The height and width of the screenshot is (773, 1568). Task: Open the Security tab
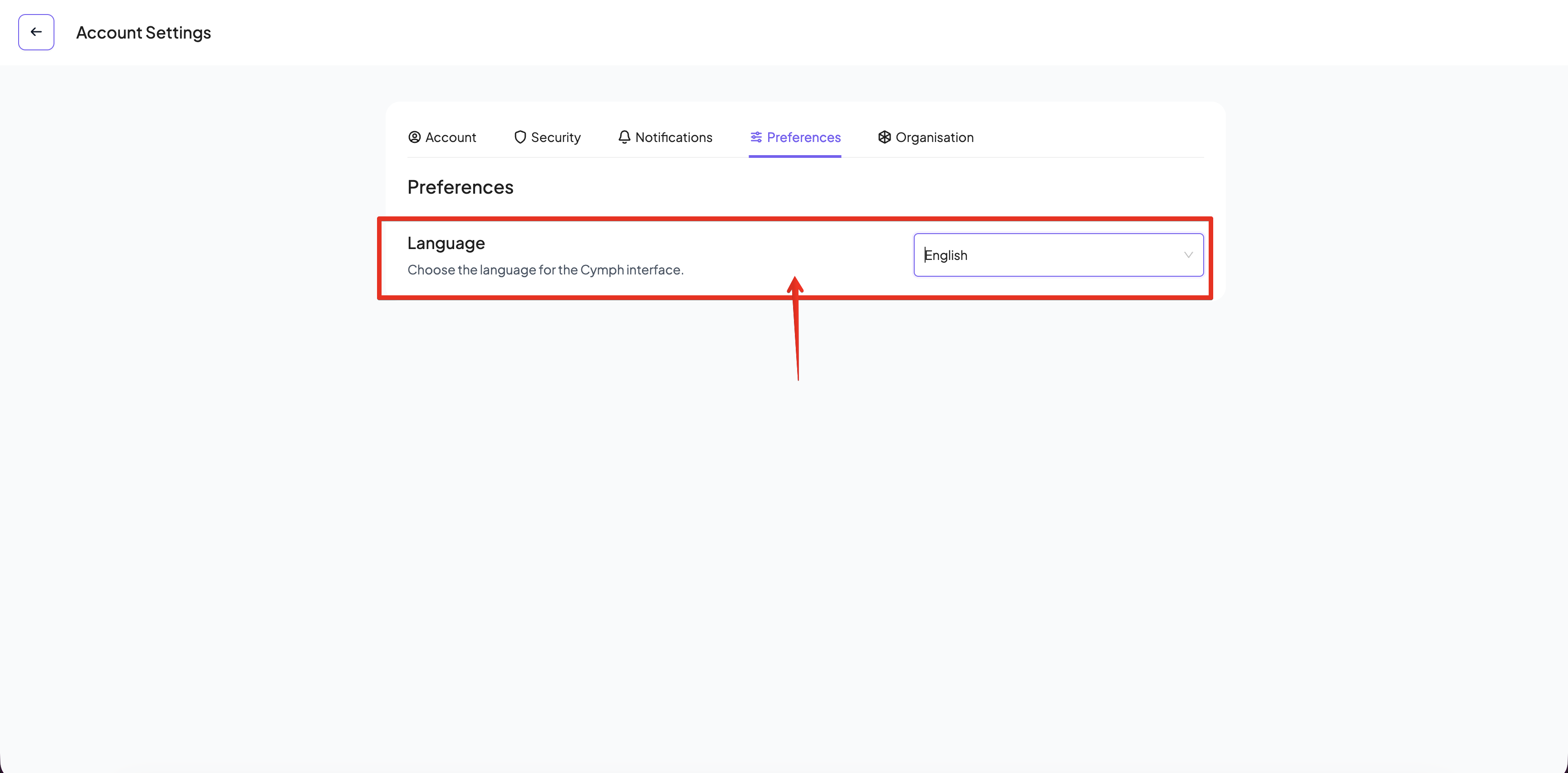pos(555,137)
